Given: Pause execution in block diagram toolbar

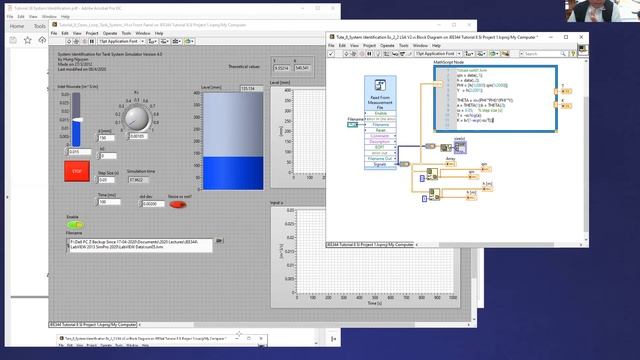Looking at the screenshot, I should pyautogui.click(x=369, y=53).
